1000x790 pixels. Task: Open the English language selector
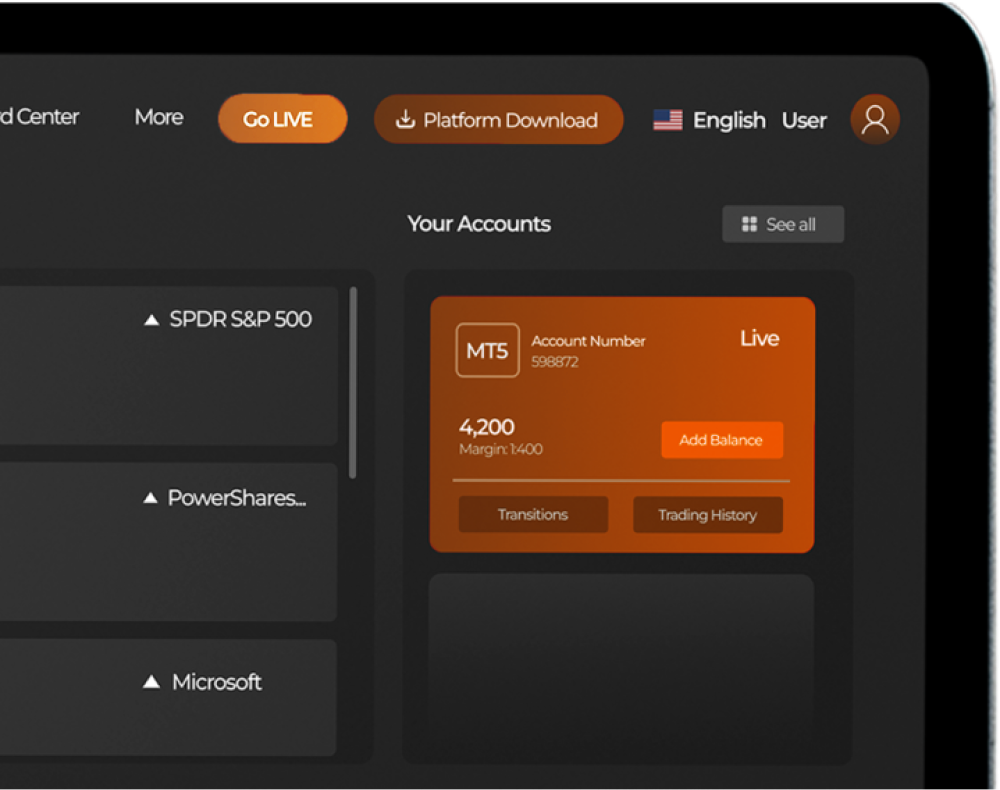coord(729,120)
